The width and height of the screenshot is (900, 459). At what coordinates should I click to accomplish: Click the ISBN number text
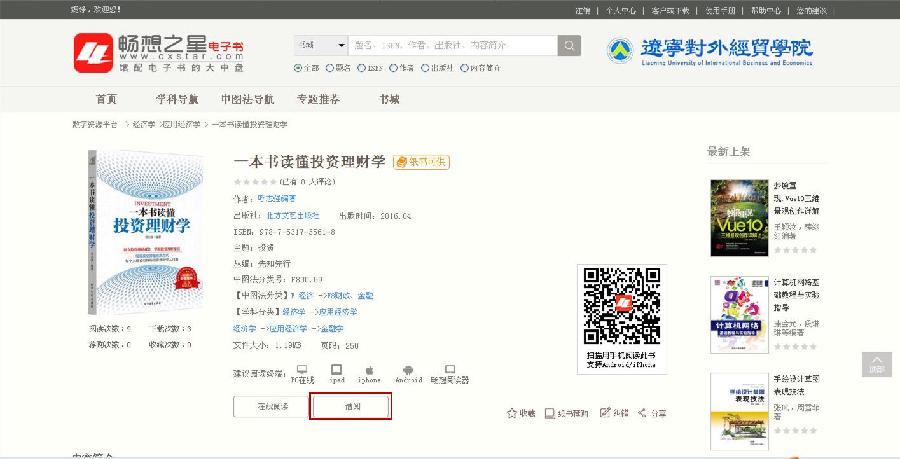(x=297, y=232)
